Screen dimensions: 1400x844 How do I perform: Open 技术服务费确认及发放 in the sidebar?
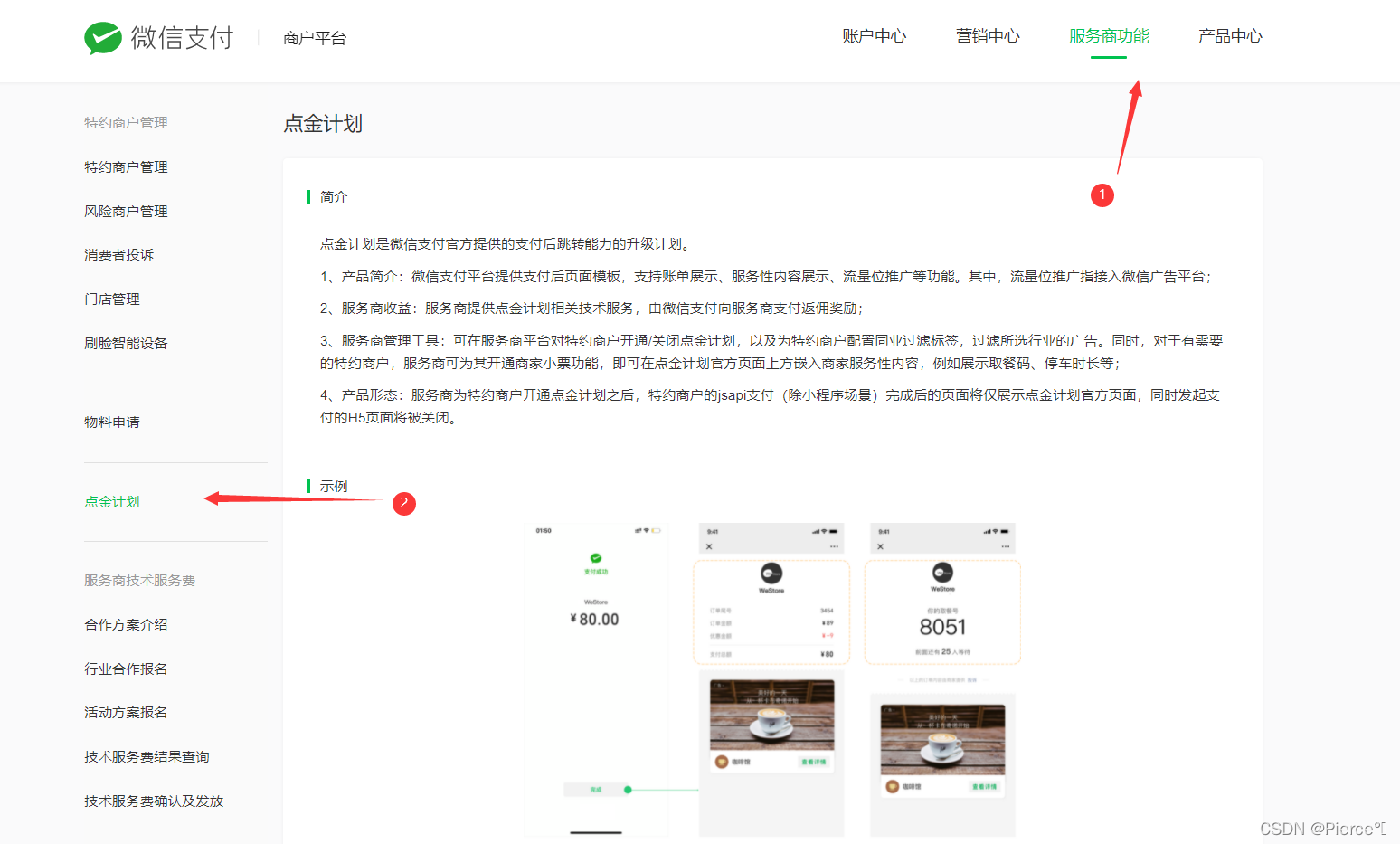point(154,801)
